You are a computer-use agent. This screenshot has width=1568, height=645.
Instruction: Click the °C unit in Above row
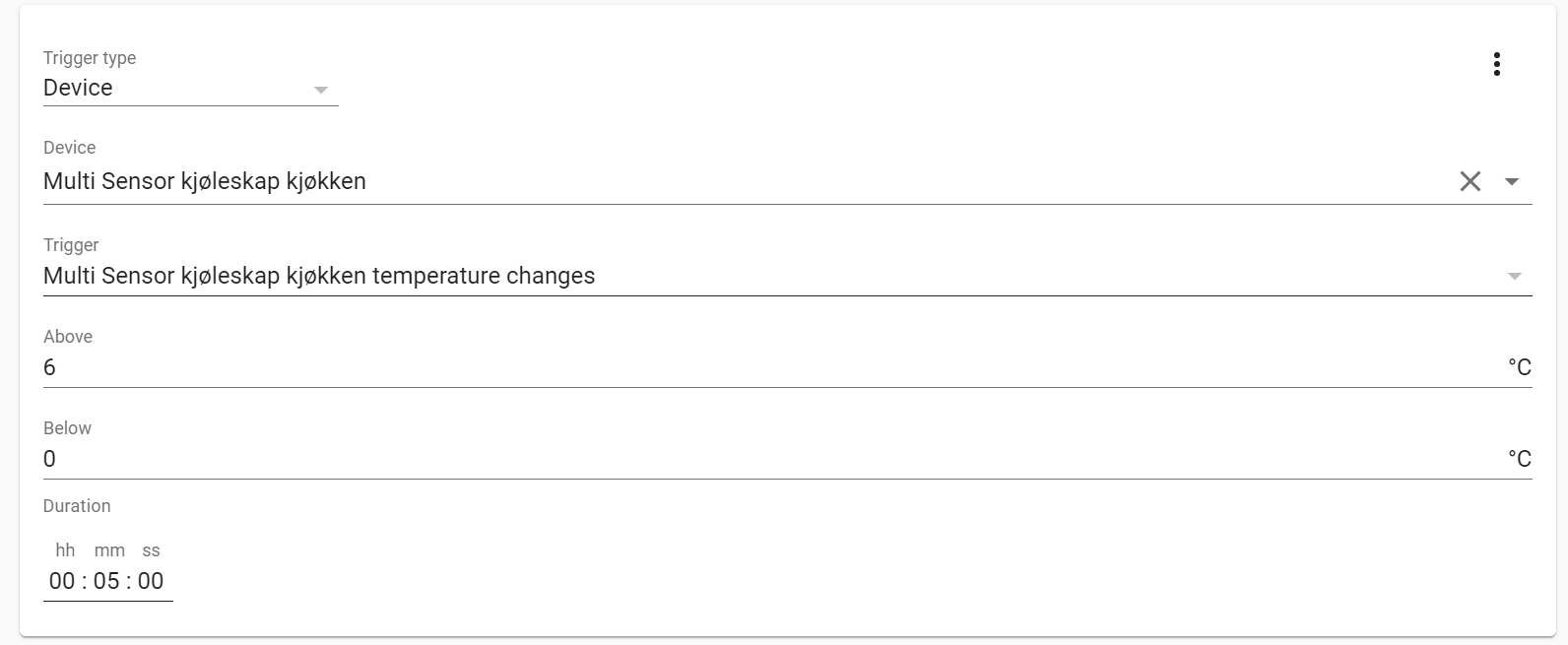point(1519,368)
